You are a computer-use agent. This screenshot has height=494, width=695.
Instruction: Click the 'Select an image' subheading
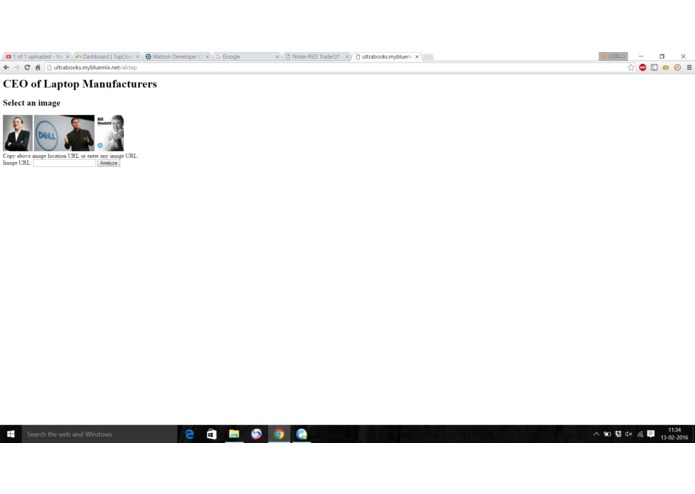[x=31, y=103]
